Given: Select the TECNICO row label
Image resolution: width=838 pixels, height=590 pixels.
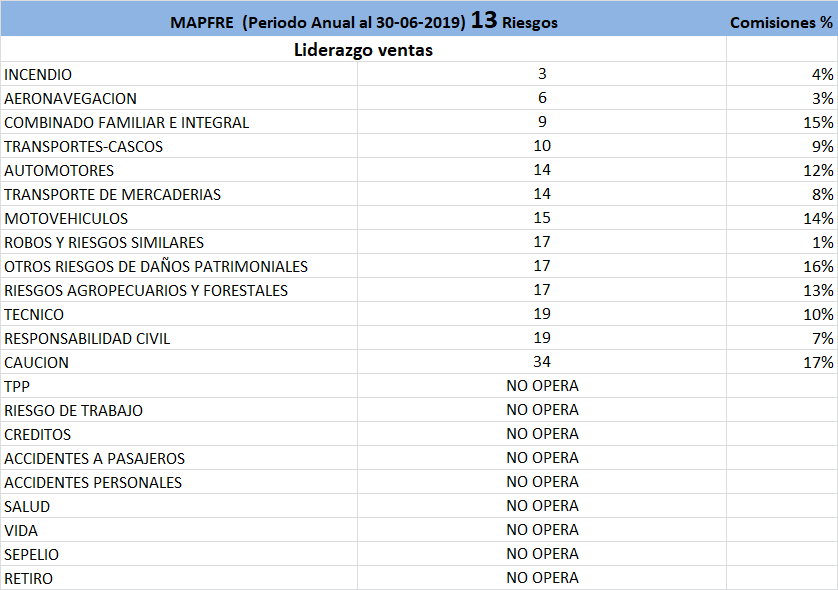Looking at the screenshot, I should pyautogui.click(x=179, y=314).
